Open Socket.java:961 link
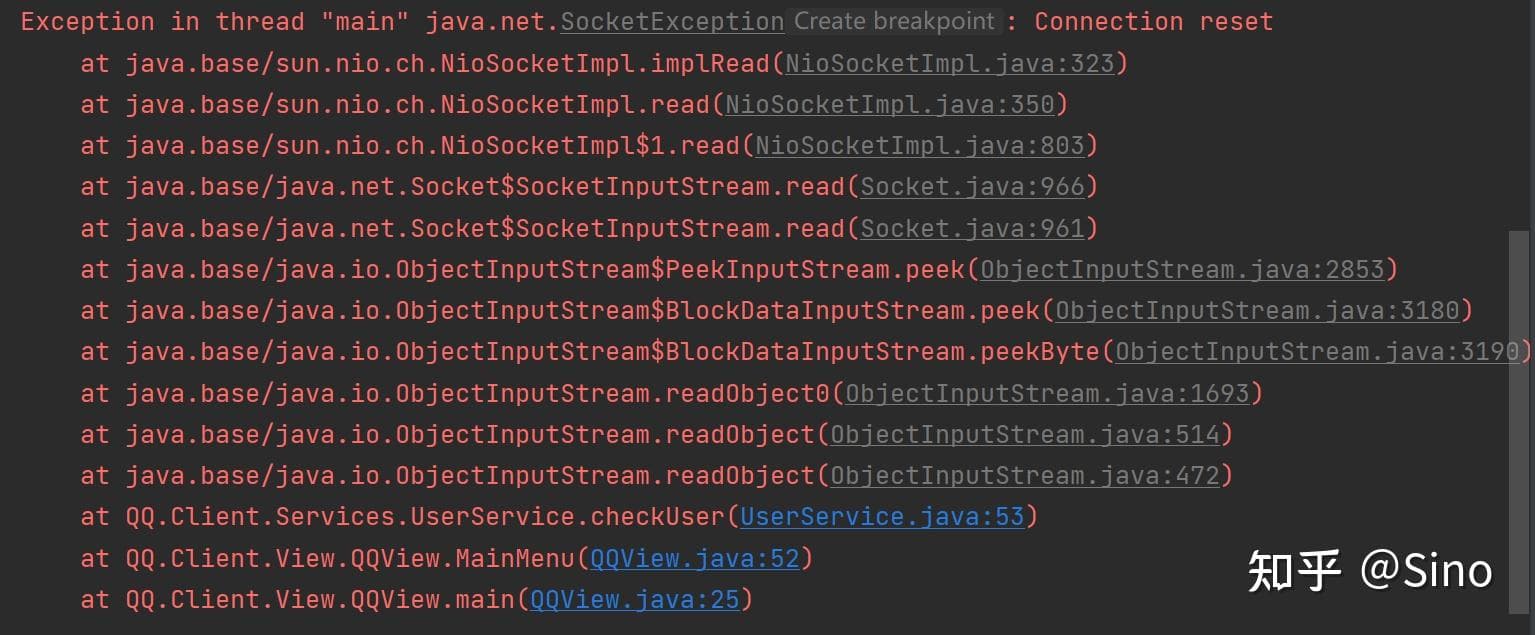 [x=972, y=229]
